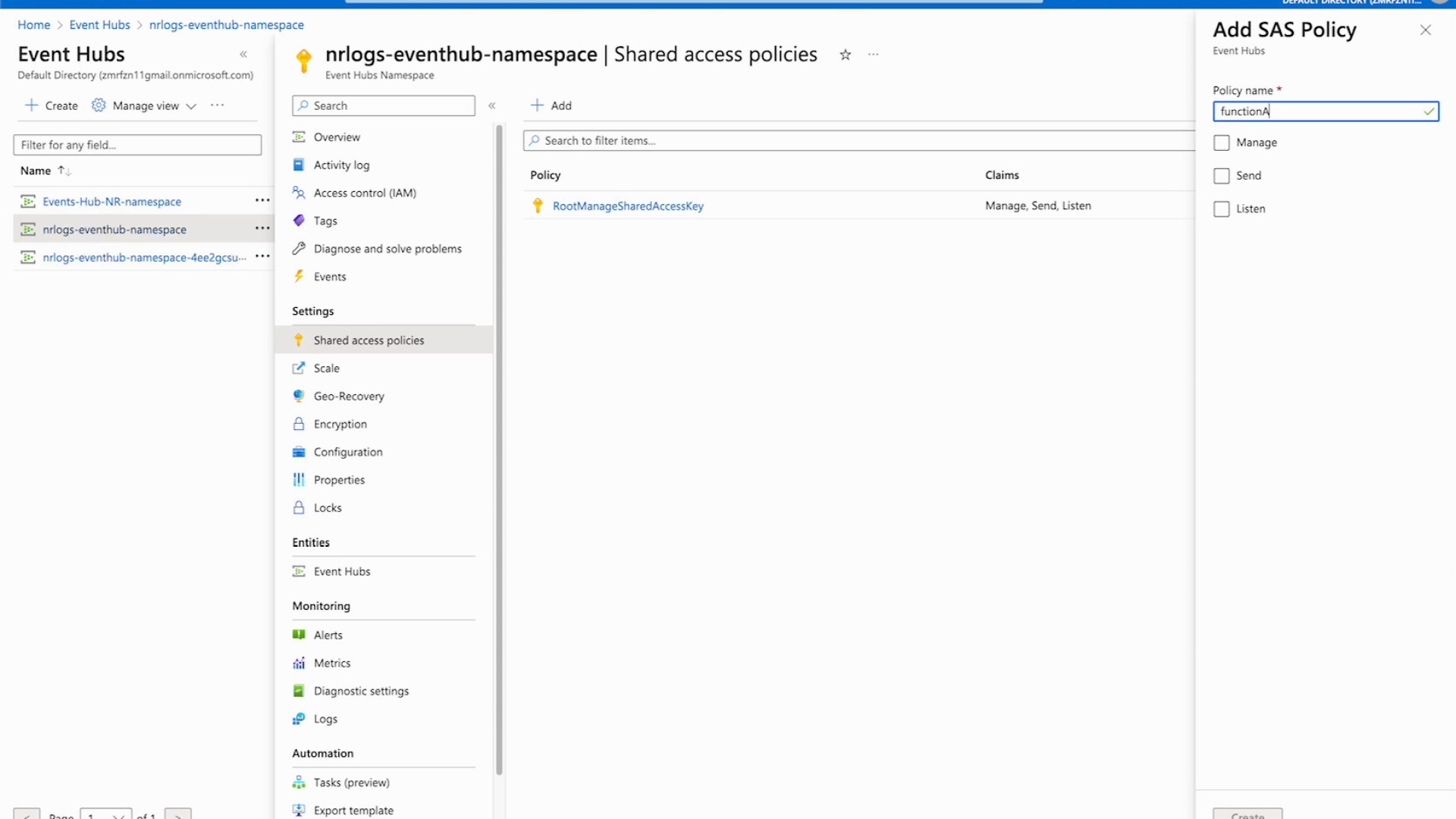Collapse the Event Hubs list pane

pyautogui.click(x=243, y=55)
